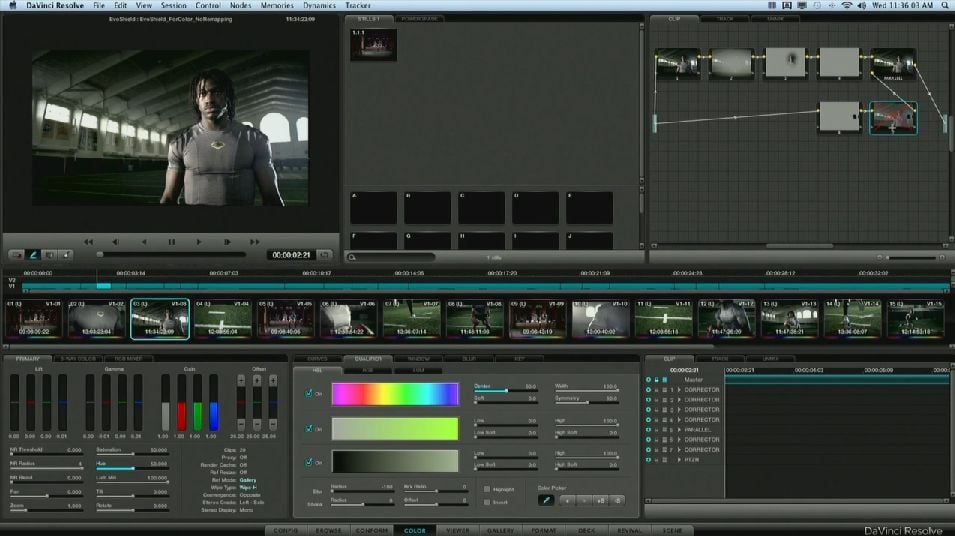This screenshot has height=536, width=955.
Task: Select the highlighted pen-shaped viewer tool icon
Action: click(x=33, y=255)
